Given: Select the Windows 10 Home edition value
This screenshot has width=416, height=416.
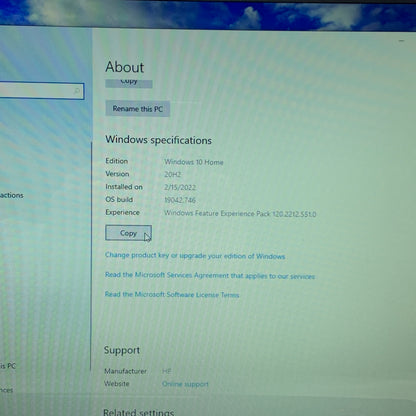Looking at the screenshot, I should (x=194, y=162).
